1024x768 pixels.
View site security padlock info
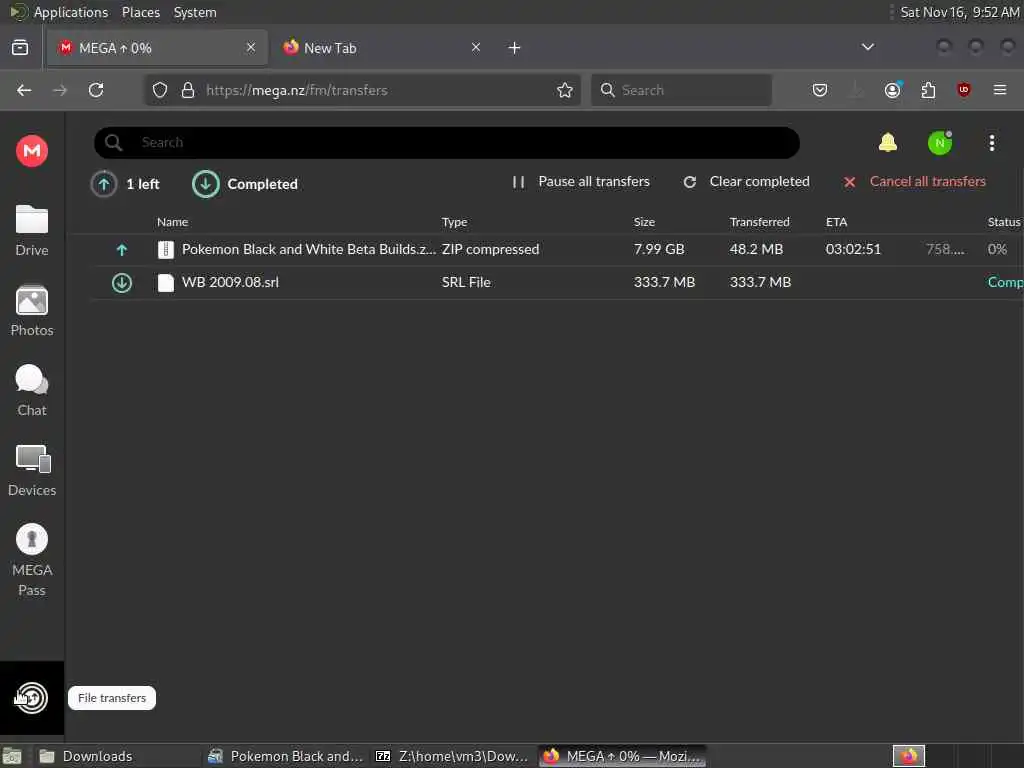(x=188, y=90)
